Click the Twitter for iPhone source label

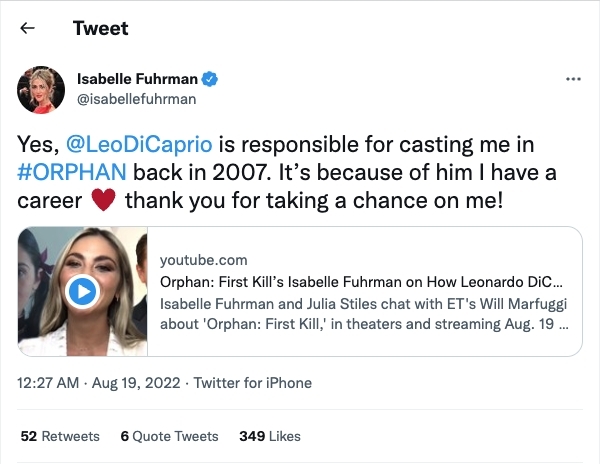pos(252,383)
